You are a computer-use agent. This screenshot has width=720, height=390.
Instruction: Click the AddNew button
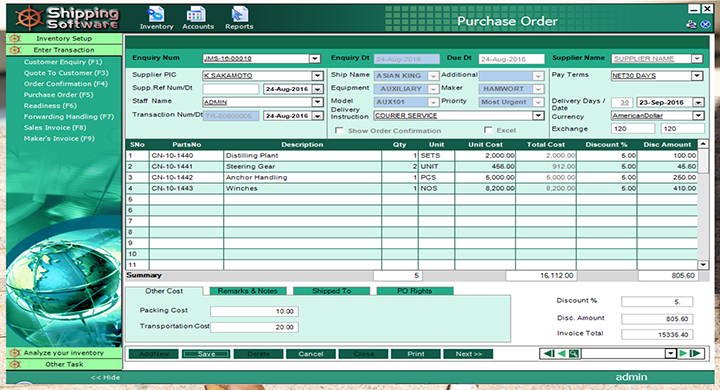[154, 354]
